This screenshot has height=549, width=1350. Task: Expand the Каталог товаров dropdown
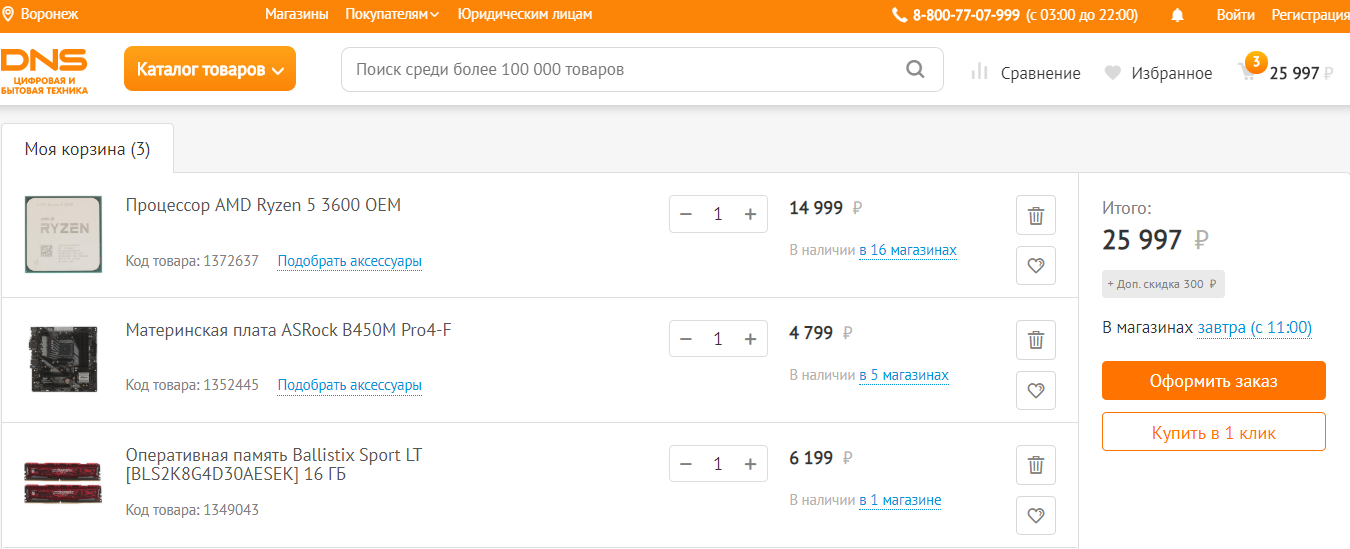click(x=210, y=69)
